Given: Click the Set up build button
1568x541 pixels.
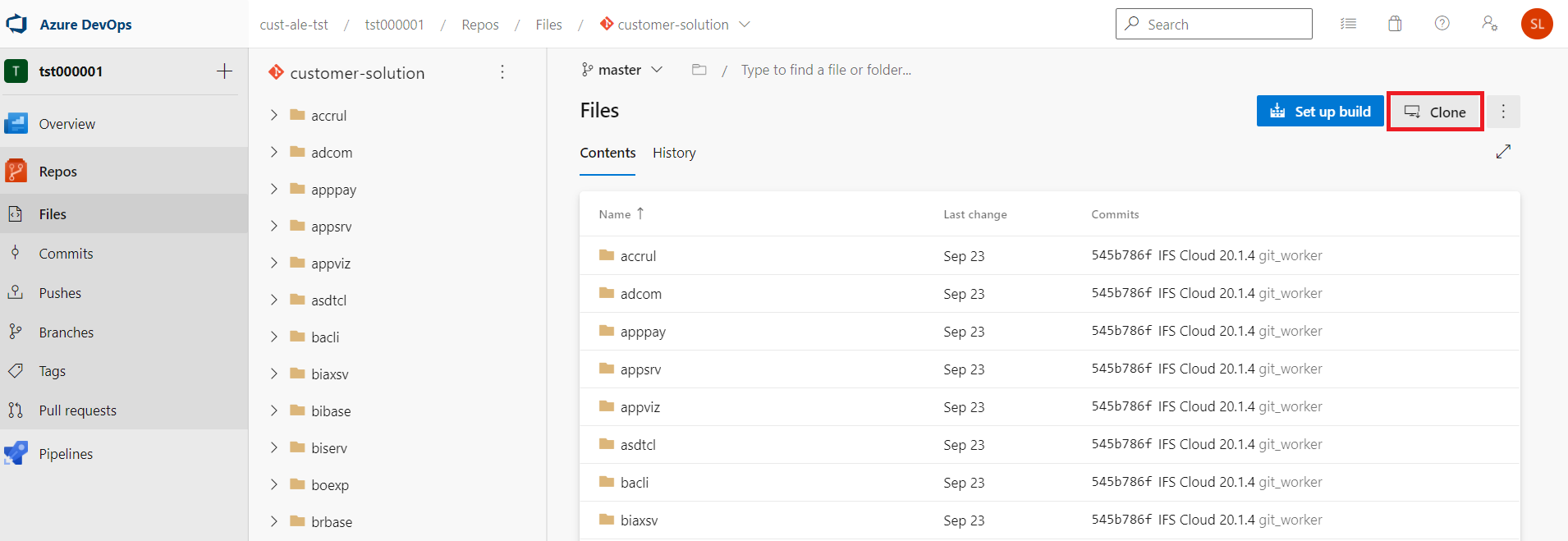Looking at the screenshot, I should point(1319,112).
